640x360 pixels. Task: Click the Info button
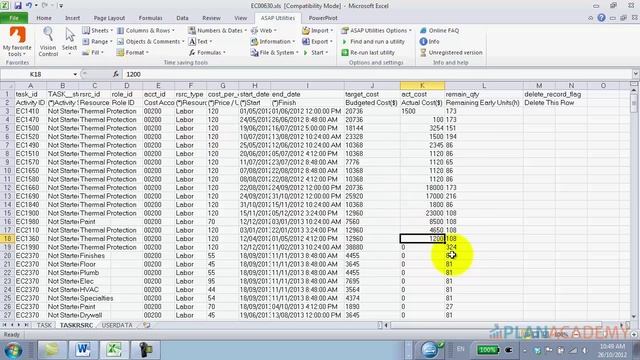click(429, 42)
